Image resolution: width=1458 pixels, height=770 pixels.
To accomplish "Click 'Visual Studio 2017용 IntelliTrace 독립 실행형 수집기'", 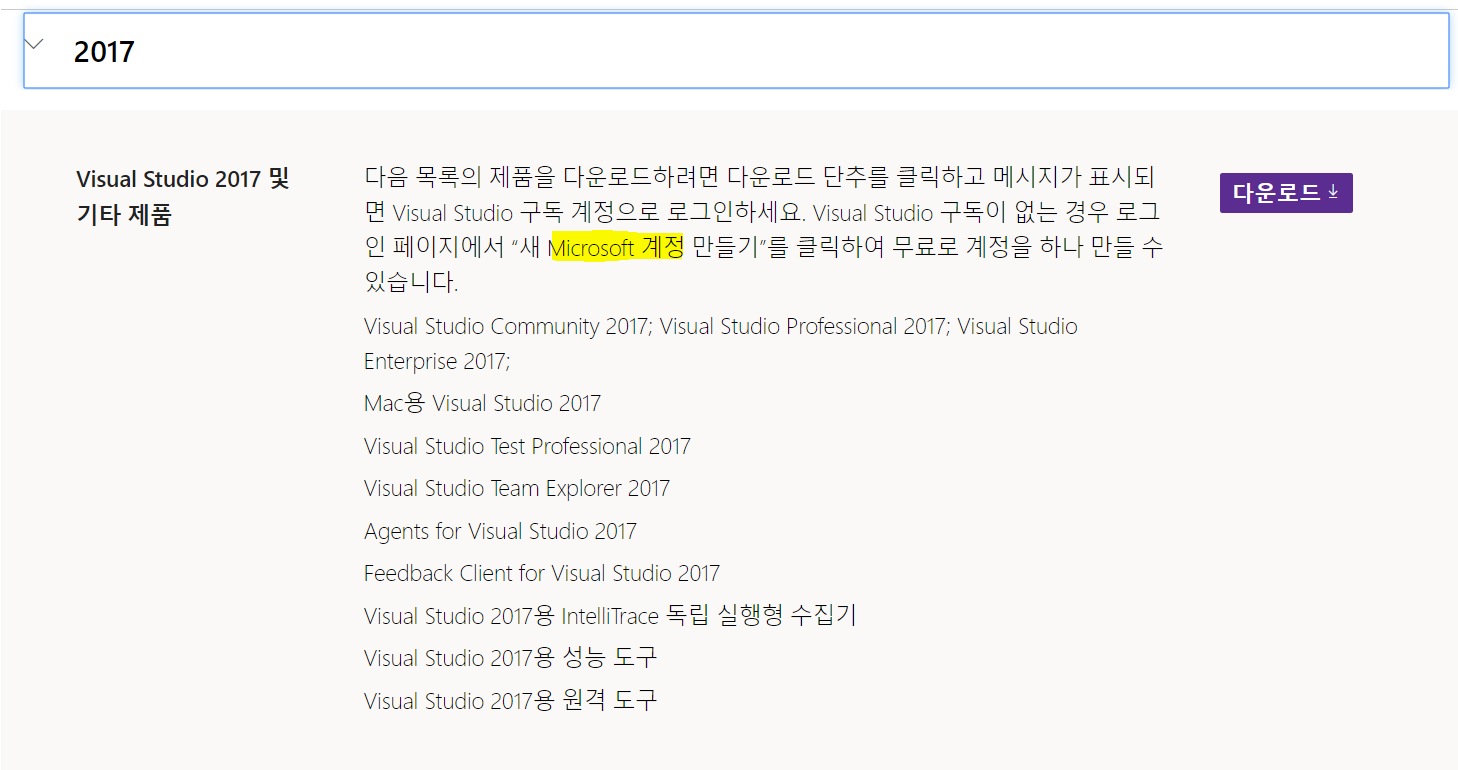I will (610, 616).
